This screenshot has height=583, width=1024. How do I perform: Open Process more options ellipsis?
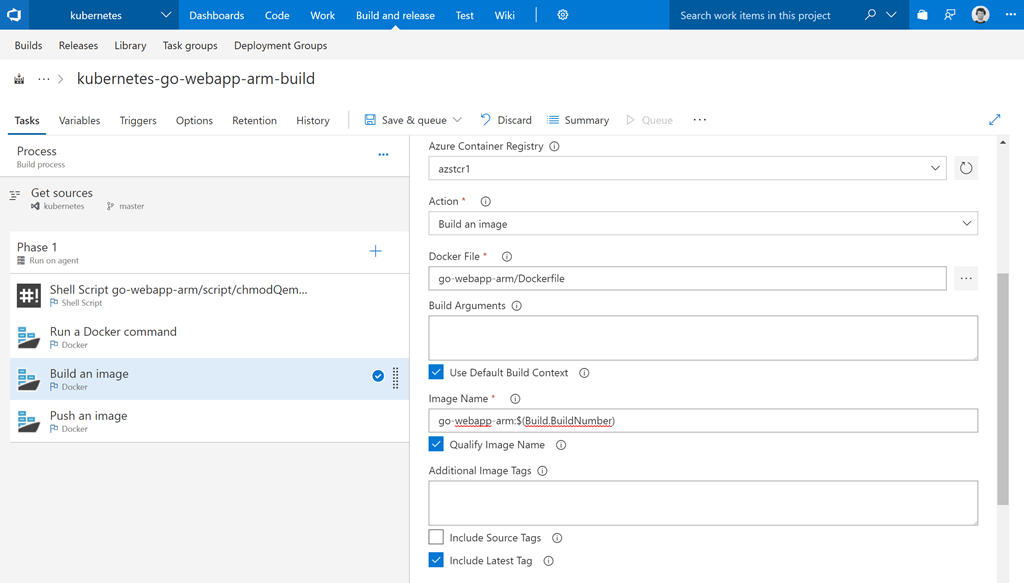click(x=383, y=155)
